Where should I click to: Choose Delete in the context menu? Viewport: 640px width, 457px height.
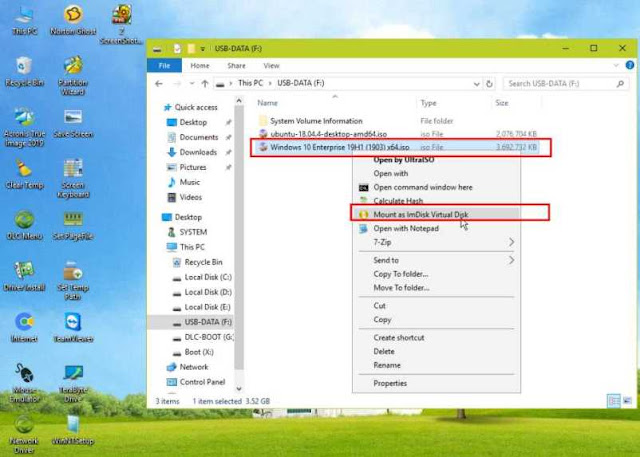pyautogui.click(x=436, y=351)
